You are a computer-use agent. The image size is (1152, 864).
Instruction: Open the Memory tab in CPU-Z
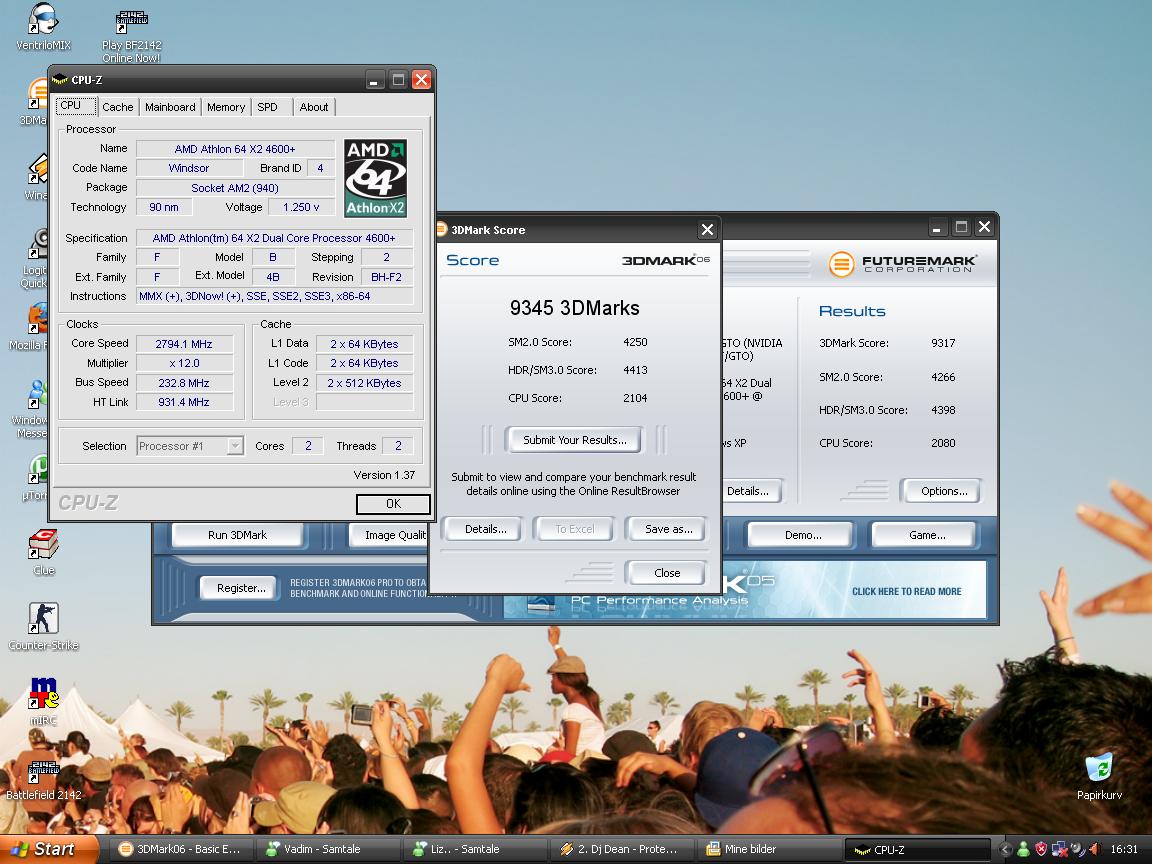tap(226, 107)
